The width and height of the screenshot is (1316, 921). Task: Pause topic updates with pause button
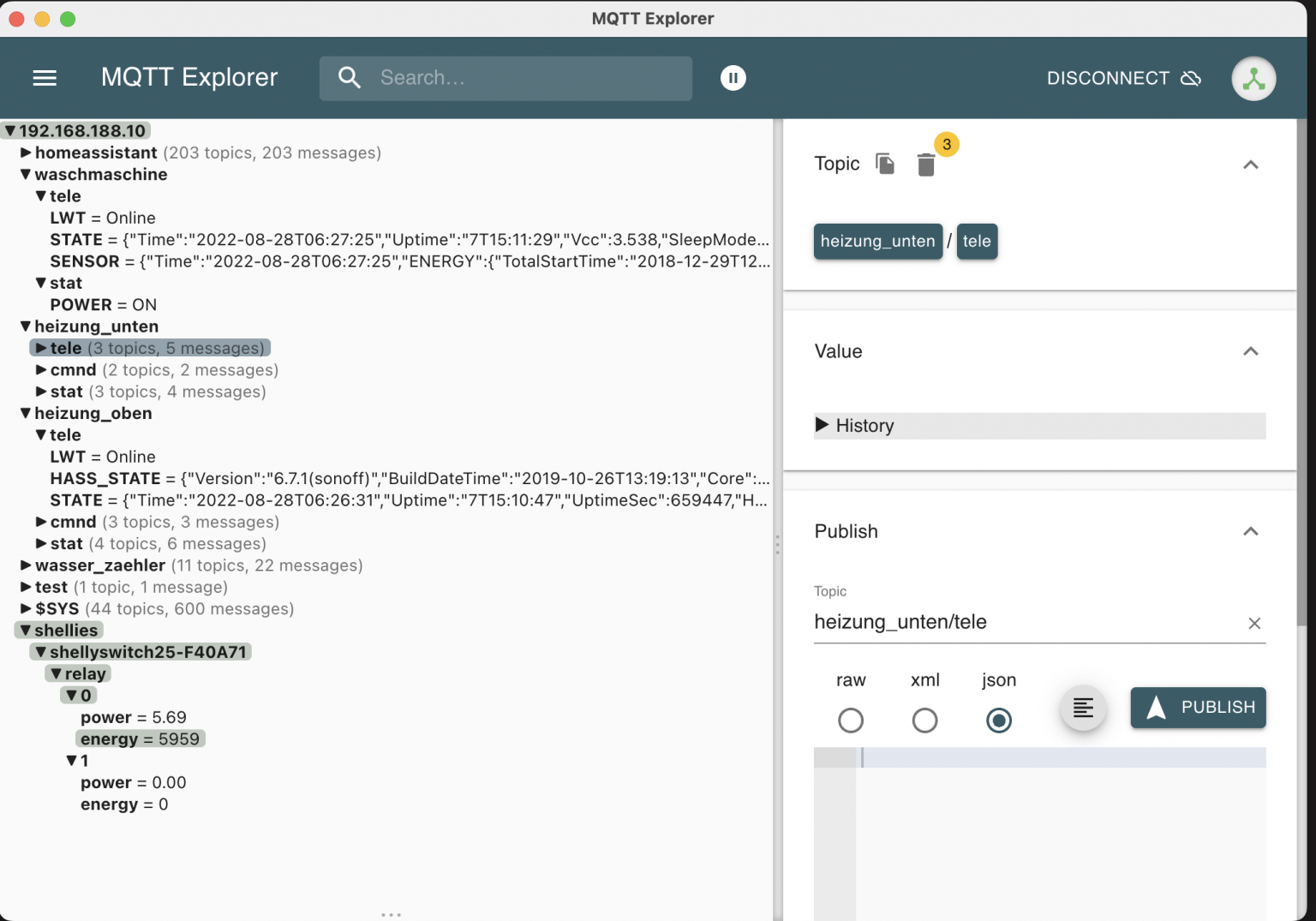733,78
